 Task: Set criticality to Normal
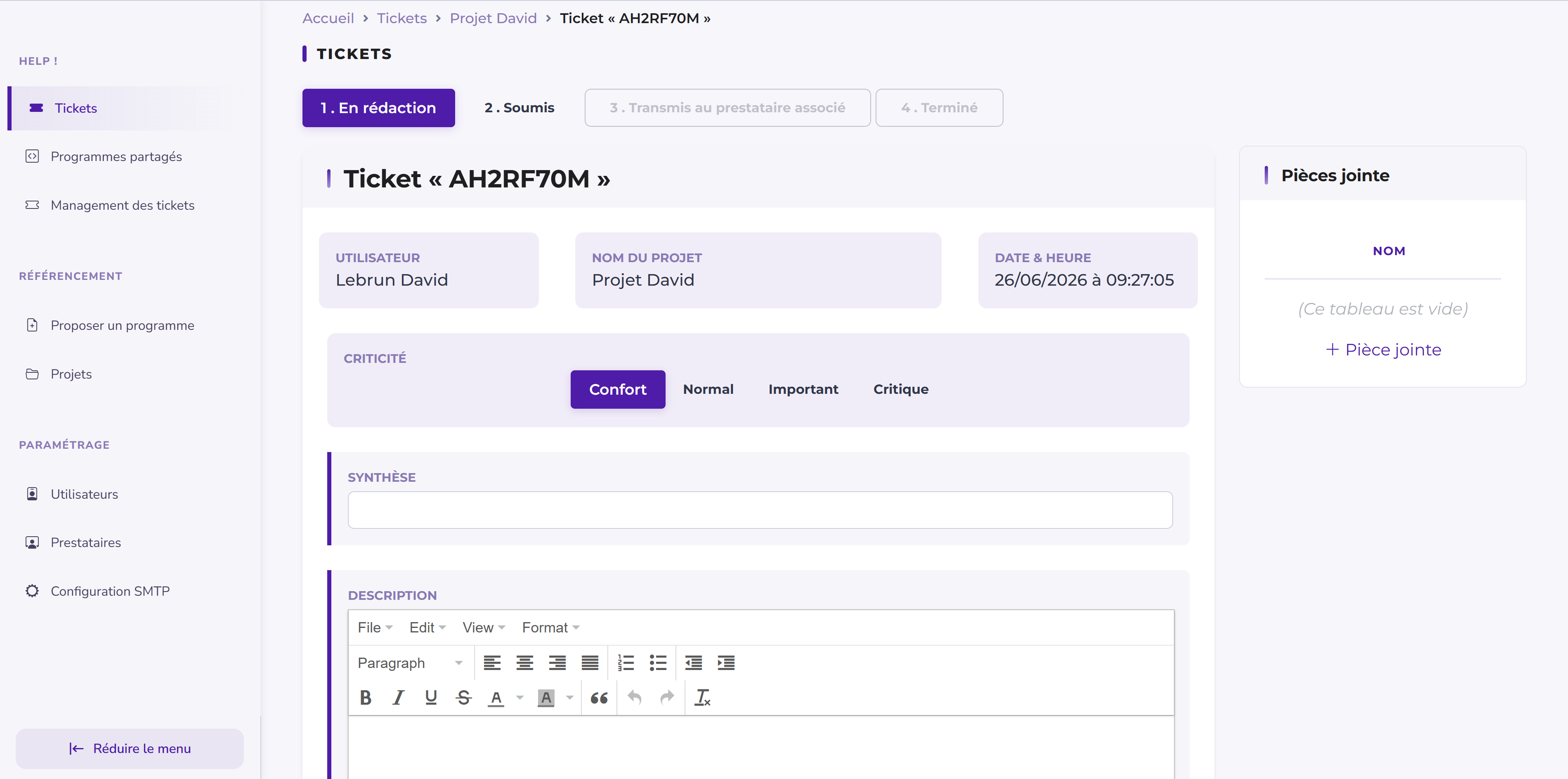708,389
